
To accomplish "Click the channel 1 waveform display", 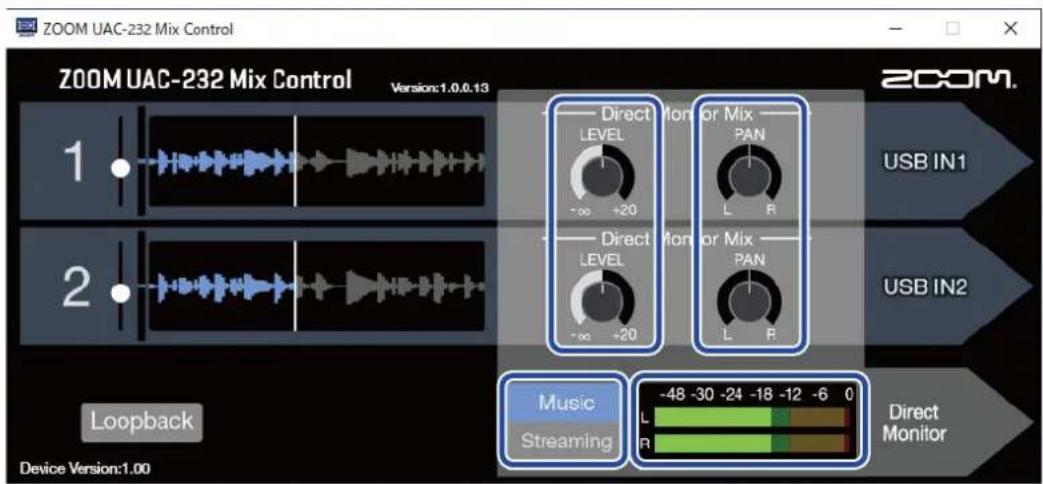I will pyautogui.click(x=317, y=162).
